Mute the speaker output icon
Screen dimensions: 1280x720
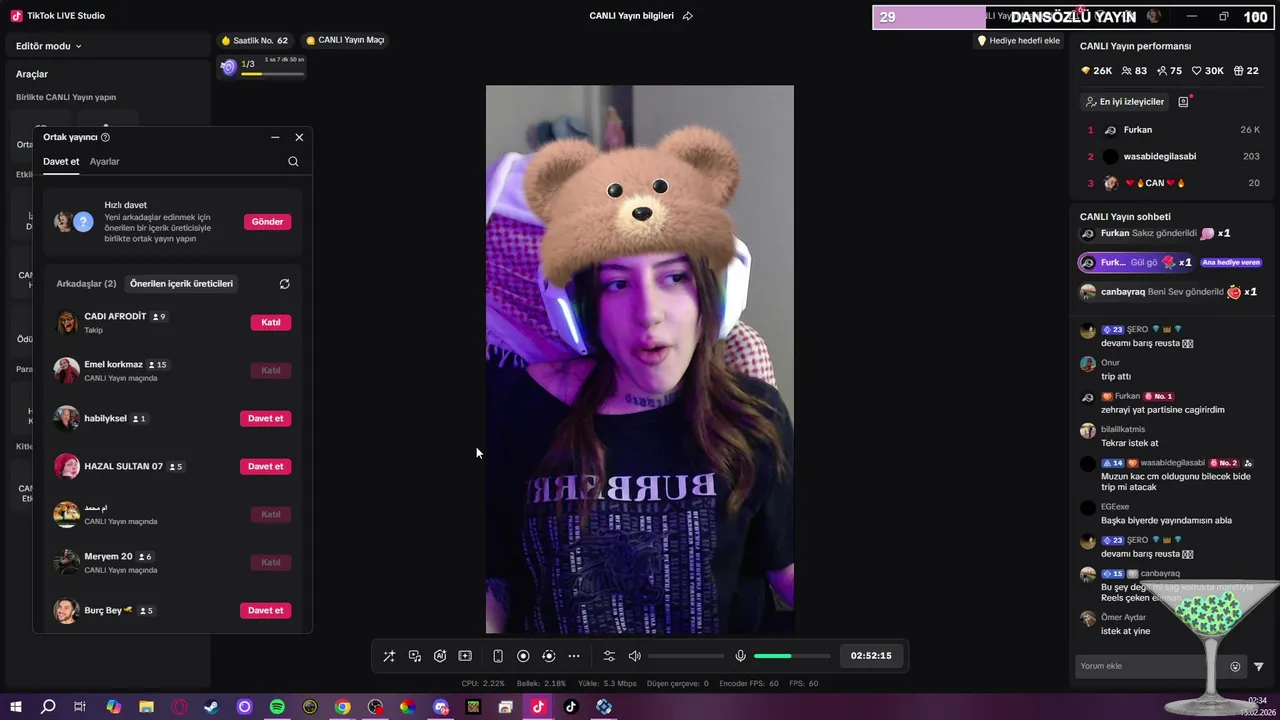[x=634, y=656]
